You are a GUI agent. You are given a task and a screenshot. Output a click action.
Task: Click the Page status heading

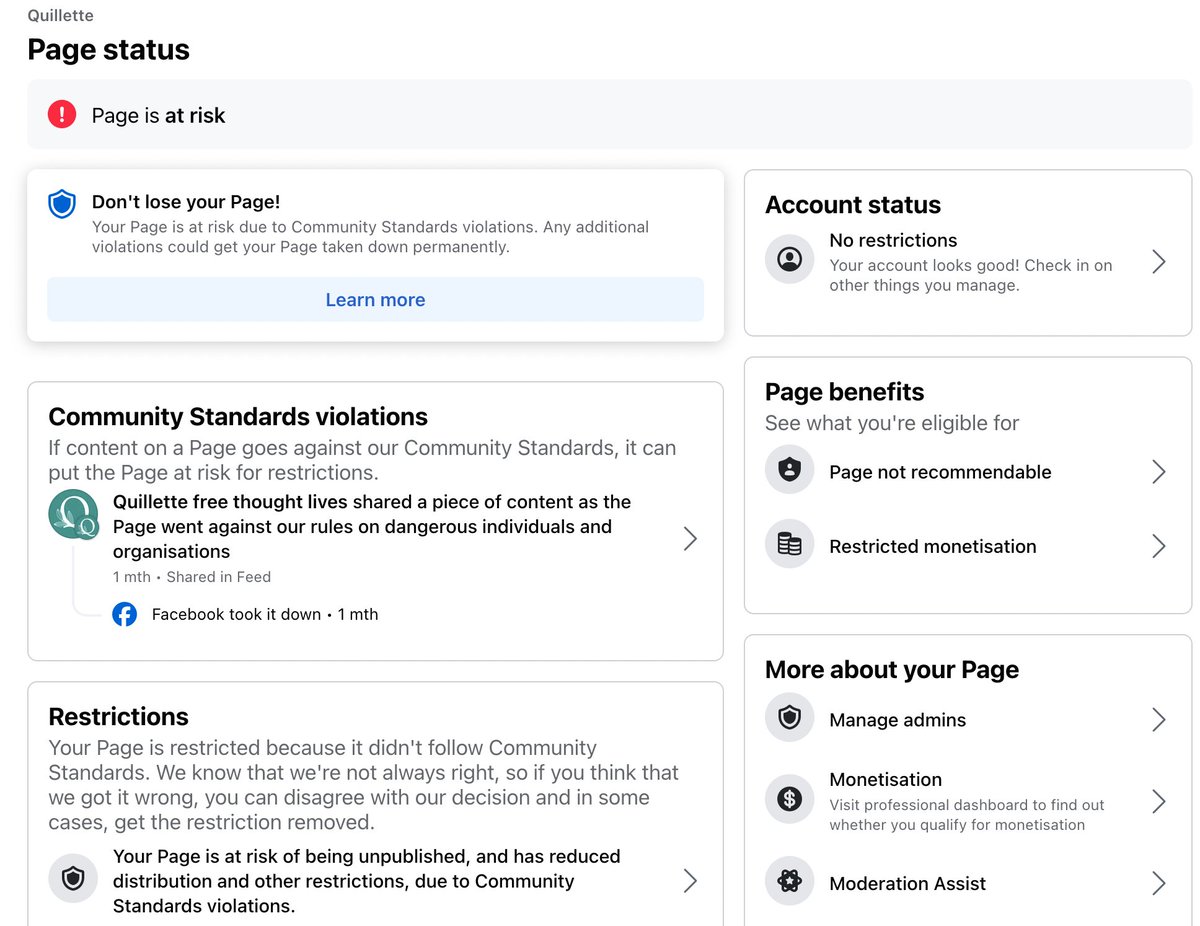(108, 49)
